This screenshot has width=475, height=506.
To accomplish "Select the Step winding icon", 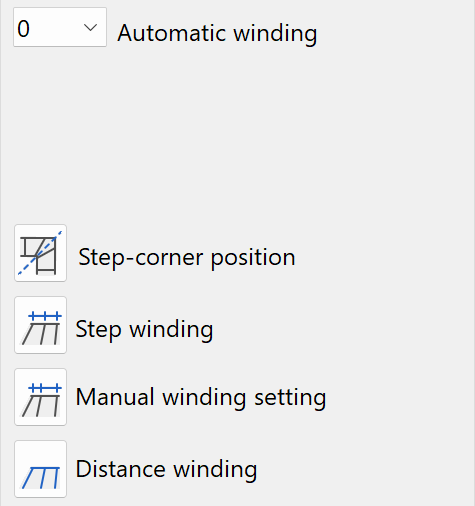I will click(x=40, y=325).
